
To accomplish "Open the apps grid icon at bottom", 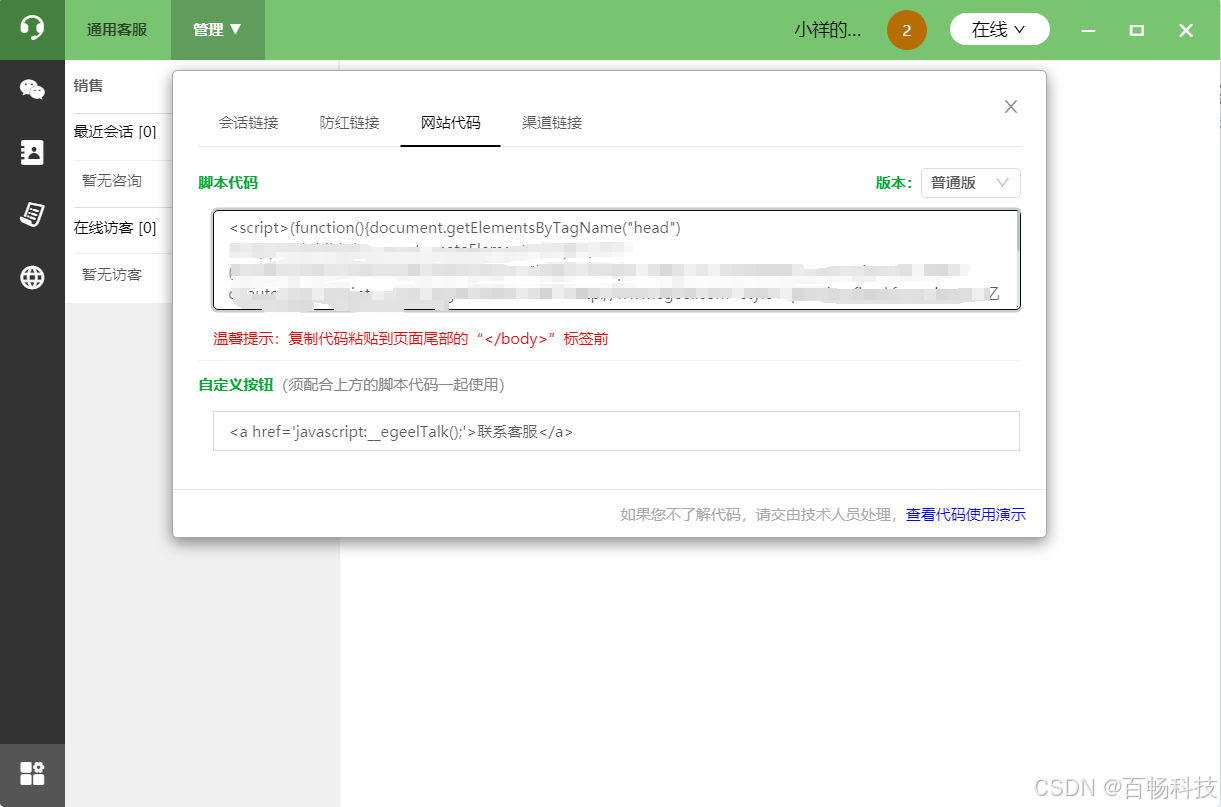I will [32, 773].
